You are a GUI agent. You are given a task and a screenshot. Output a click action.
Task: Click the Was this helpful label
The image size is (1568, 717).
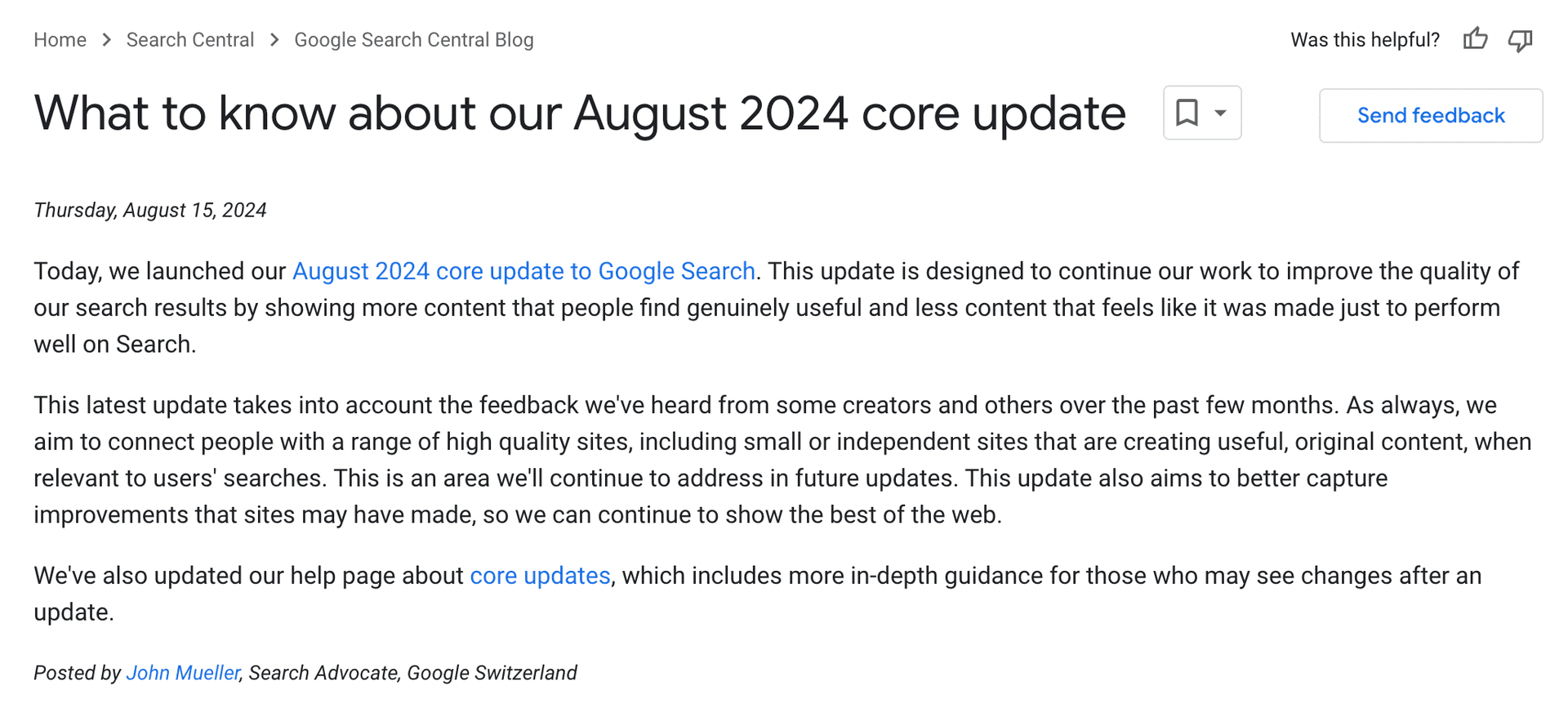[x=1365, y=39]
